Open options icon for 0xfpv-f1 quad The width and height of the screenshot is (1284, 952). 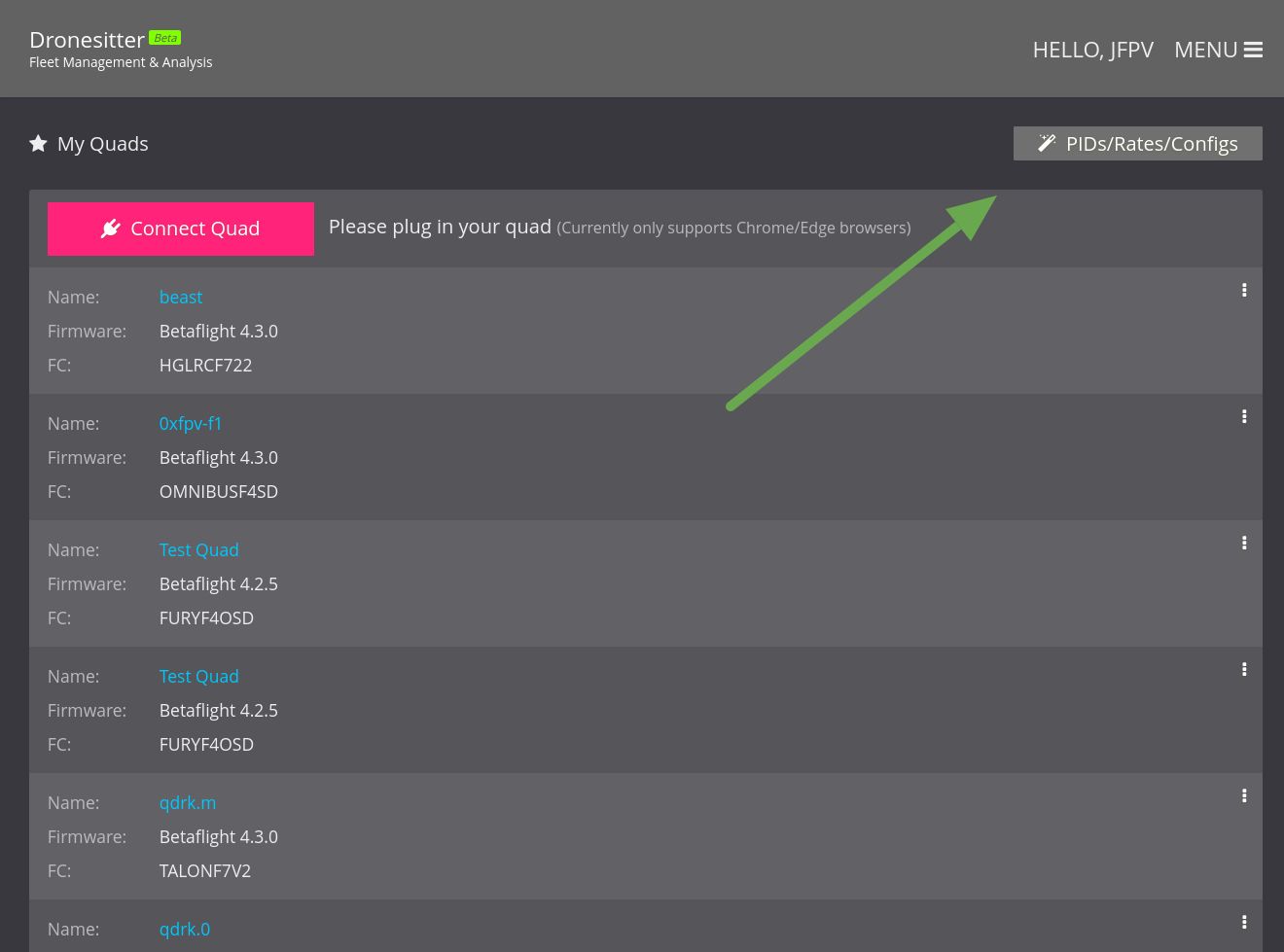(x=1244, y=416)
